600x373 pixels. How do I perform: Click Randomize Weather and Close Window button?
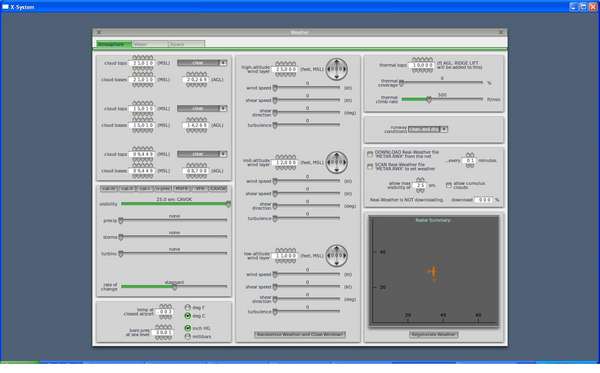[300, 334]
